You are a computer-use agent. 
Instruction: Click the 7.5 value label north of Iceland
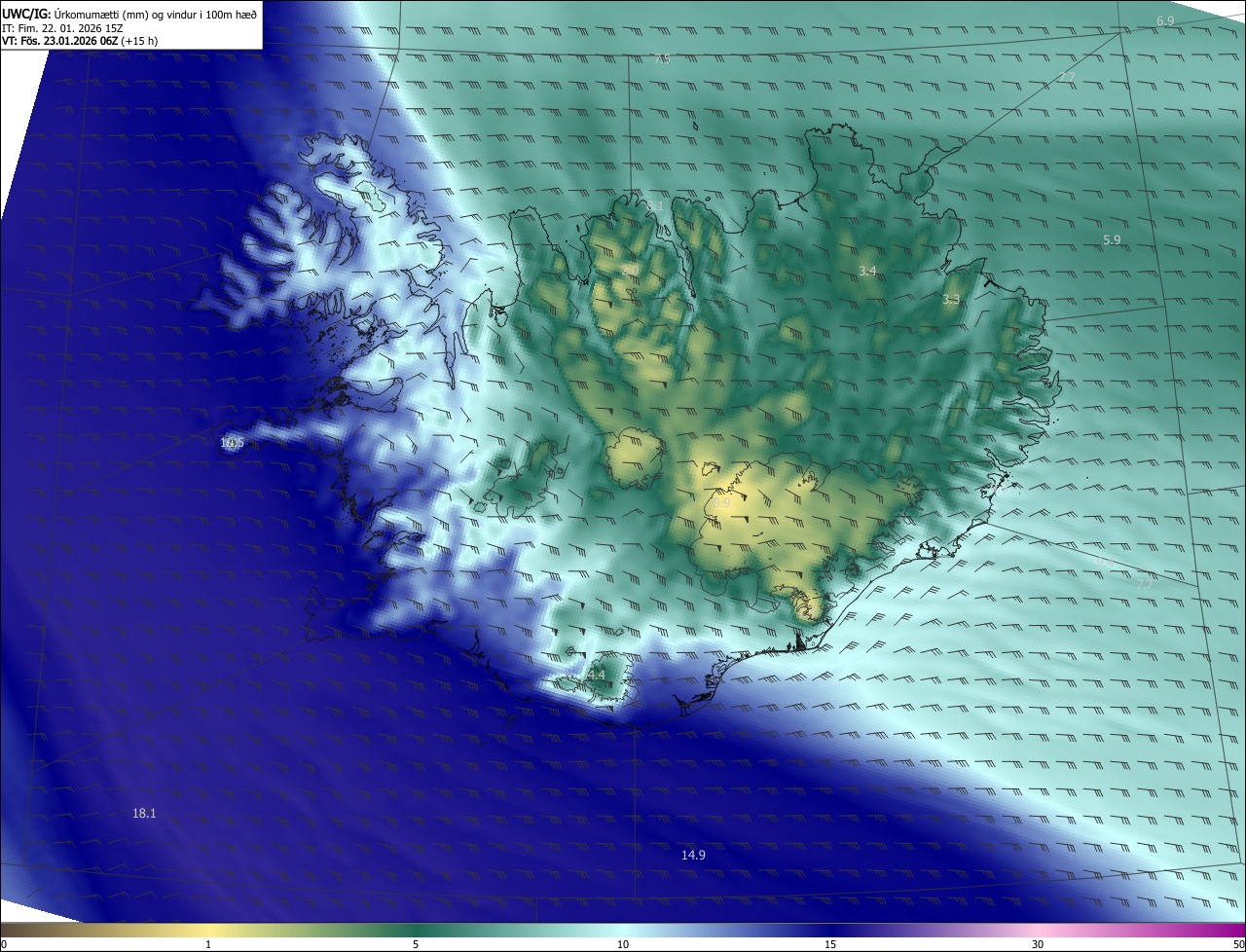[662, 59]
